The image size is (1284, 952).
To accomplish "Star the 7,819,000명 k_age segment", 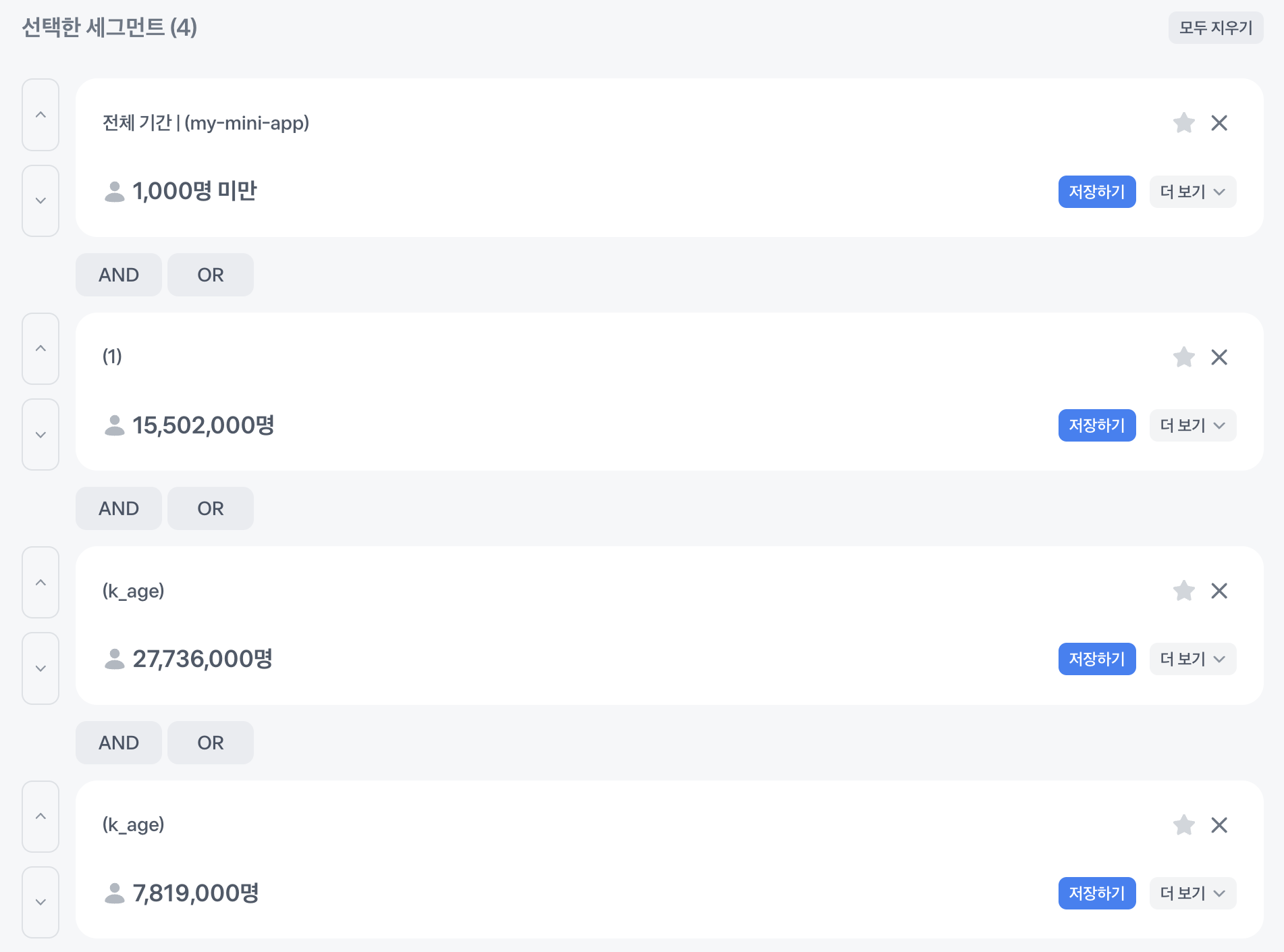I will pos(1183,825).
